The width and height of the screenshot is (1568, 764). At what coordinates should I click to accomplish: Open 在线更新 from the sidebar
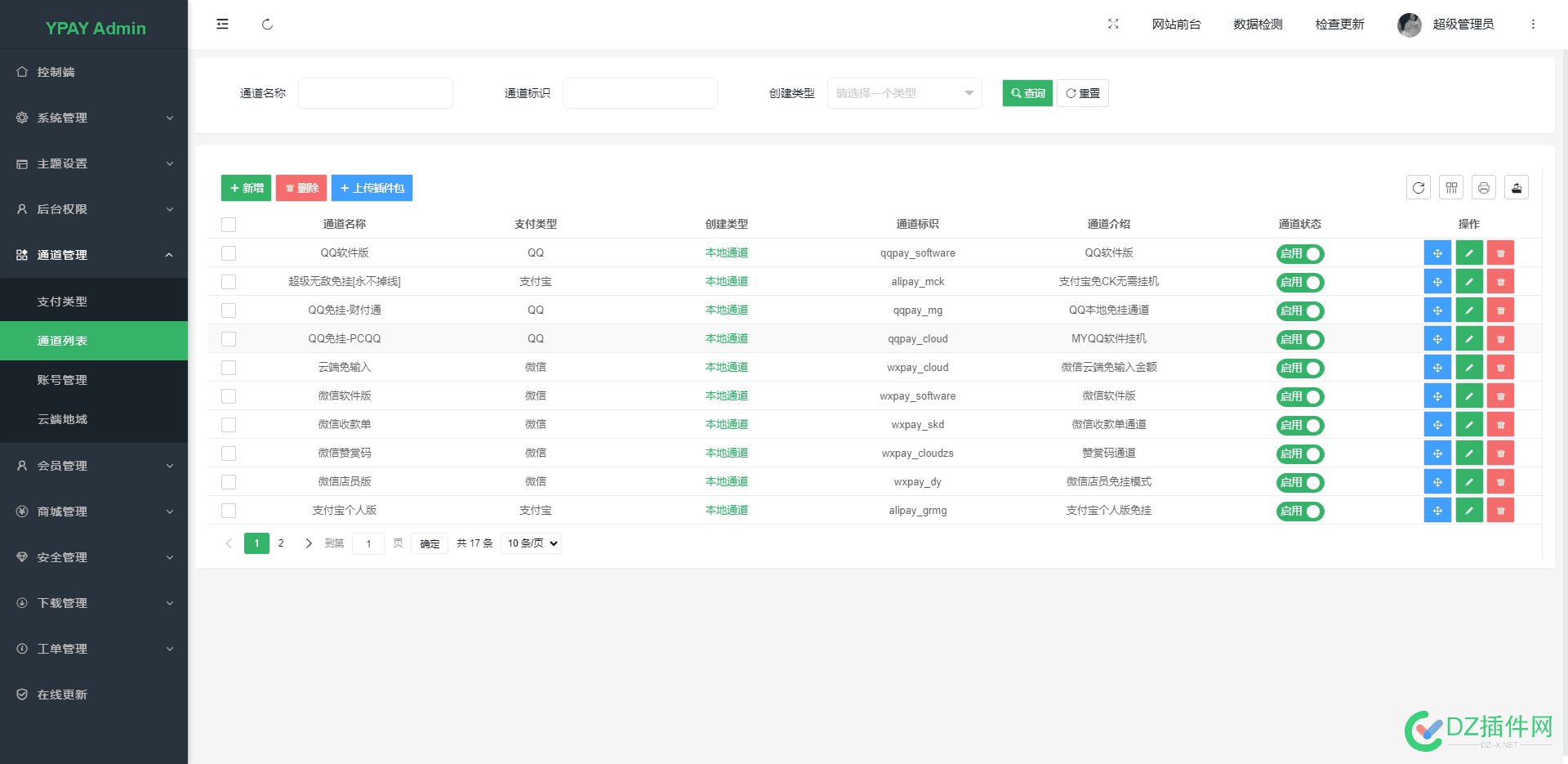click(x=94, y=695)
